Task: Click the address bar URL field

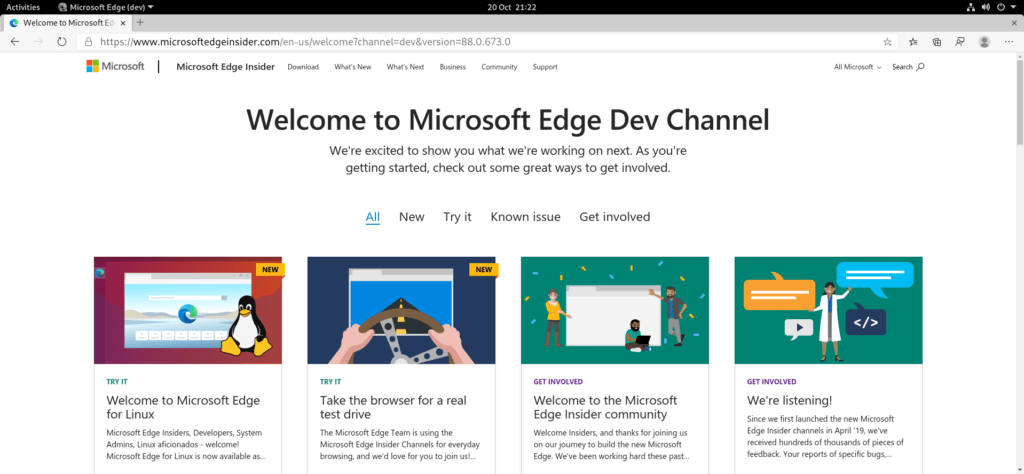Action: [x=480, y=42]
